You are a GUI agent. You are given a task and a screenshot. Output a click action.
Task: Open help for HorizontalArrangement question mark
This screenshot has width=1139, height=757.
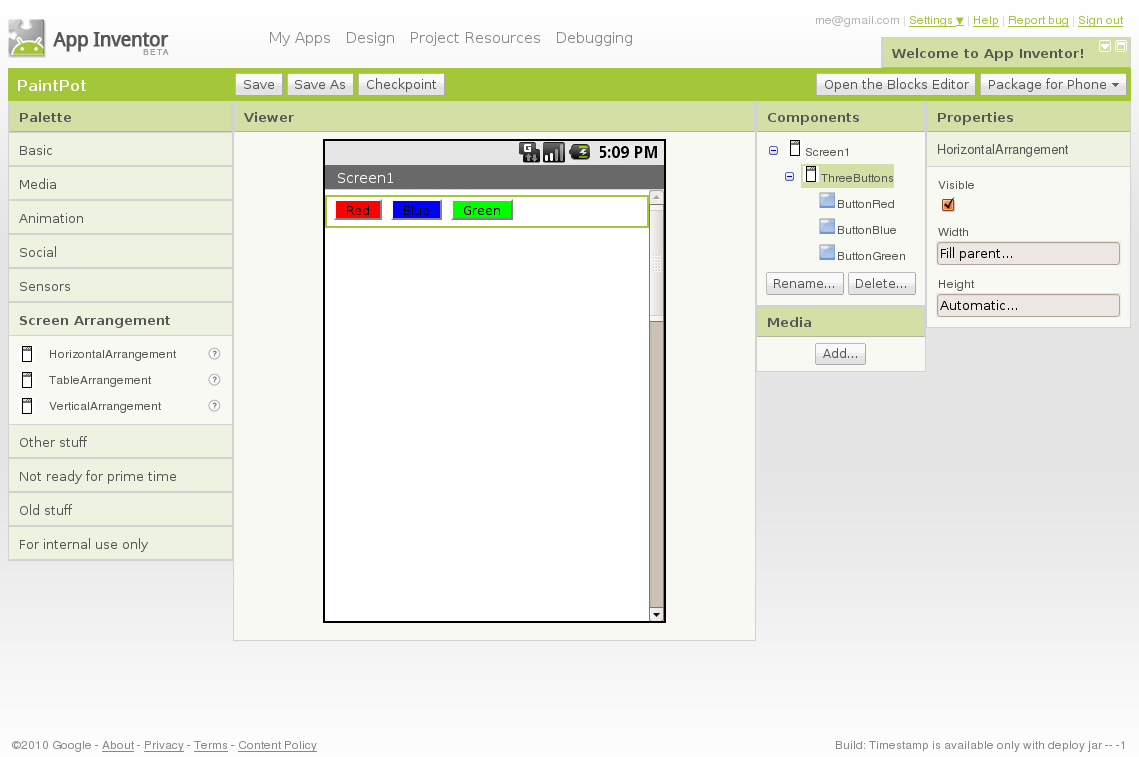[x=214, y=354]
